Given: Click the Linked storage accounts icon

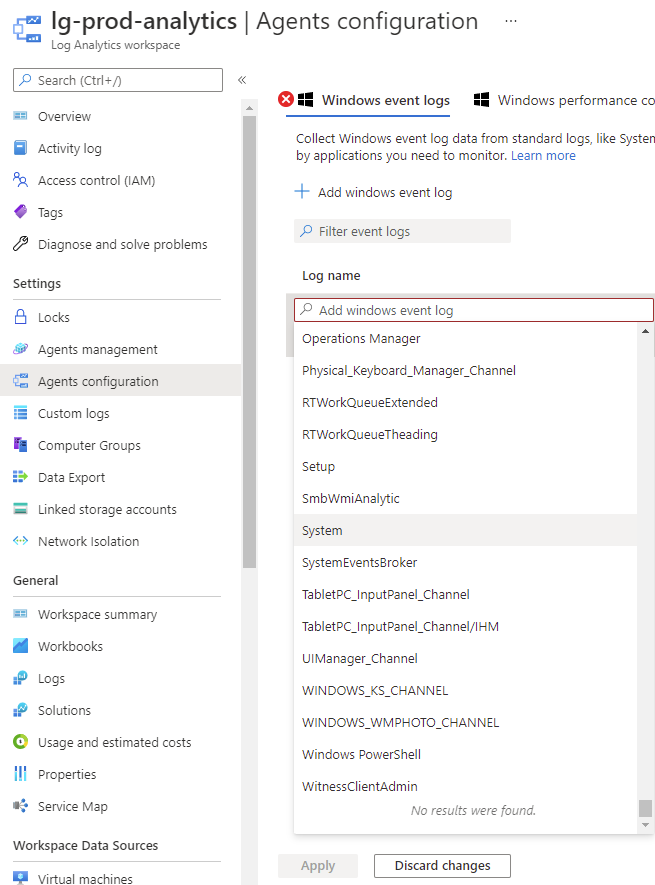Looking at the screenshot, I should 20,509.
